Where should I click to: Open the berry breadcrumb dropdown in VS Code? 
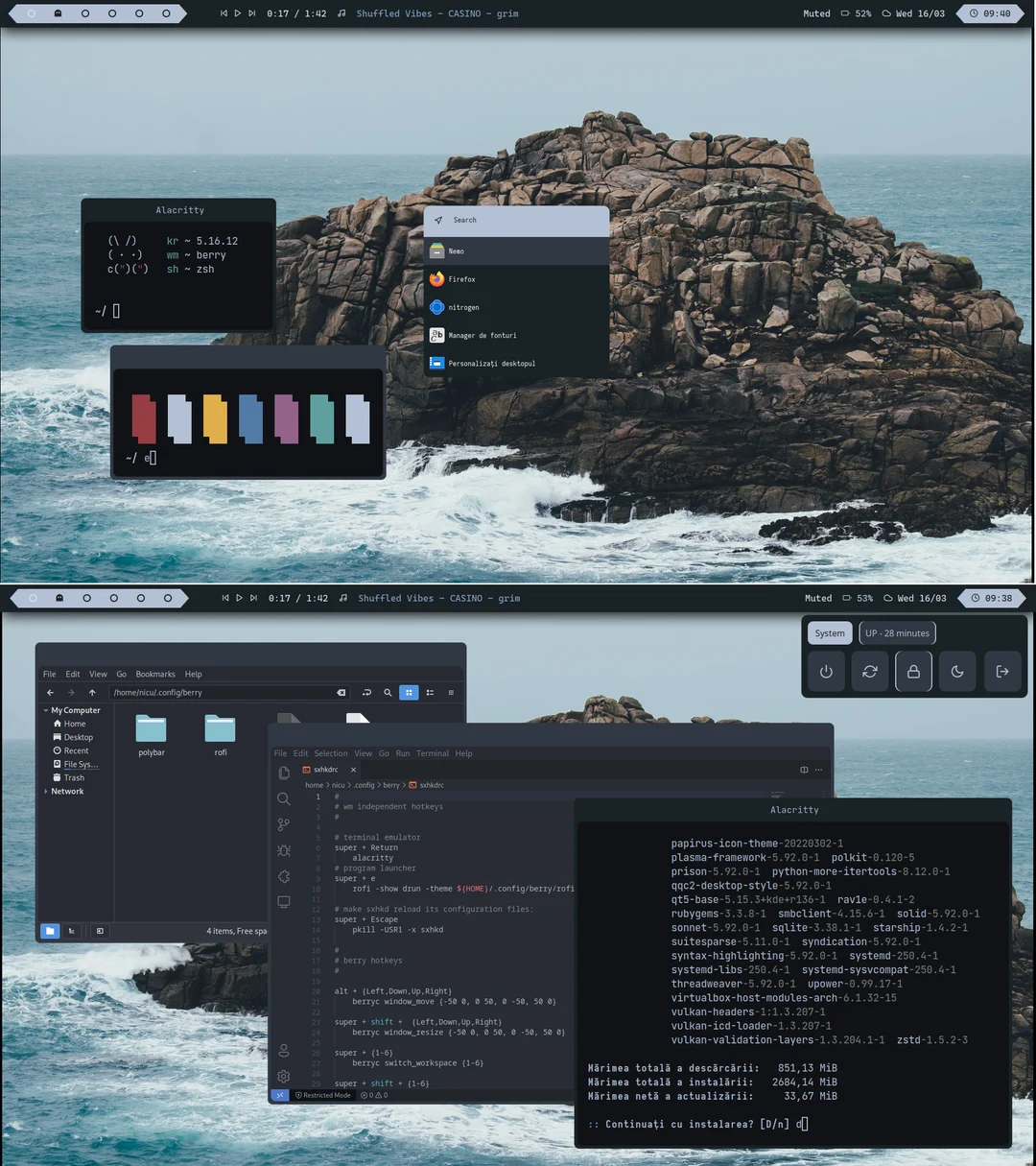[x=391, y=785]
